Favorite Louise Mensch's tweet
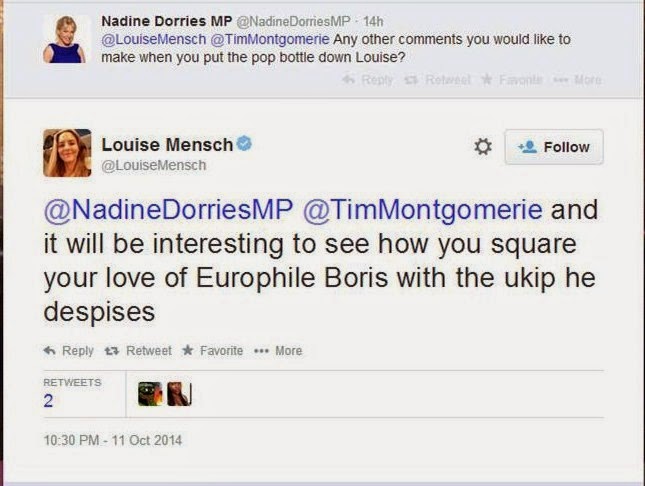Viewport: 645px width, 486px height. pos(213,351)
